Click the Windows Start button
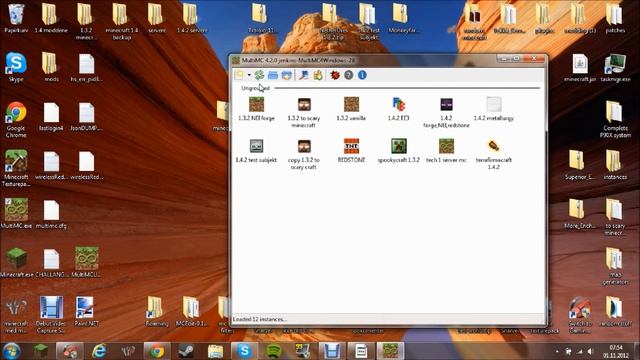The width and height of the screenshot is (640, 360). pos(11,351)
